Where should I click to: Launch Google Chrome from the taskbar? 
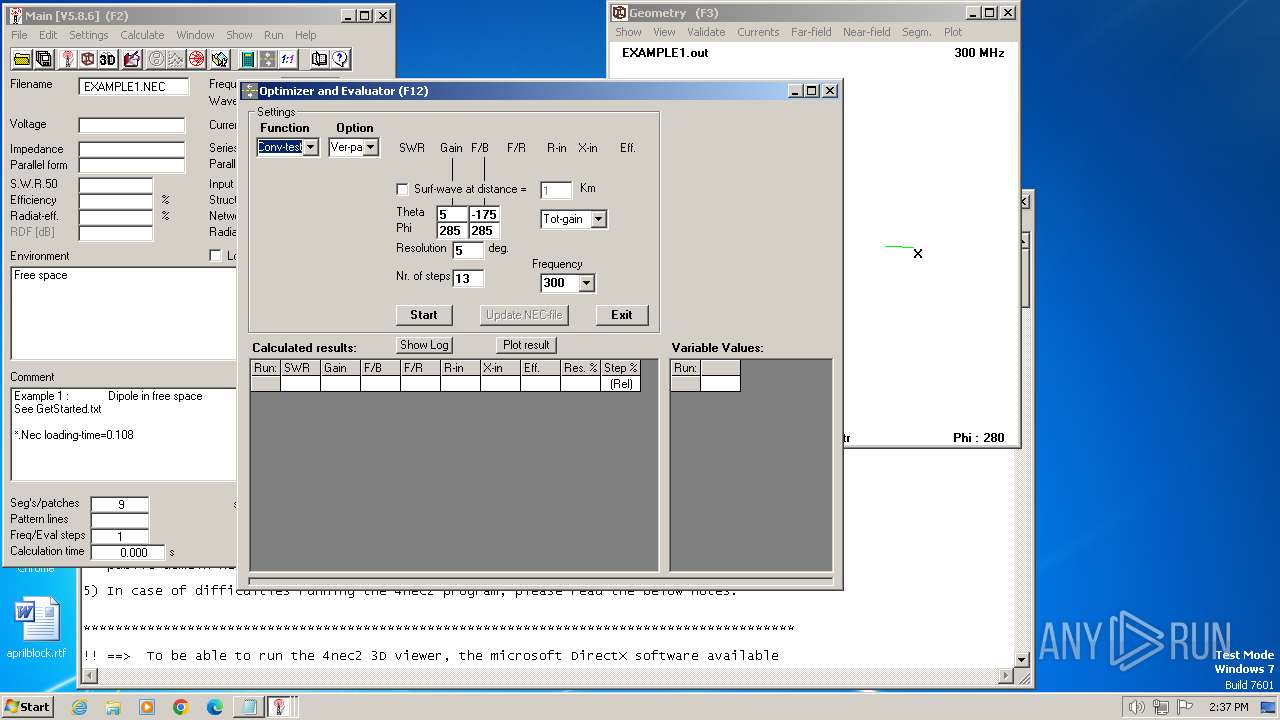(181, 707)
